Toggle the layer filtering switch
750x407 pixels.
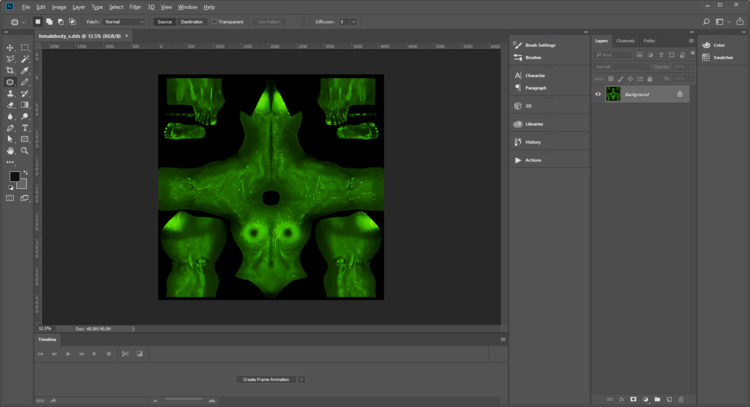[x=692, y=54]
